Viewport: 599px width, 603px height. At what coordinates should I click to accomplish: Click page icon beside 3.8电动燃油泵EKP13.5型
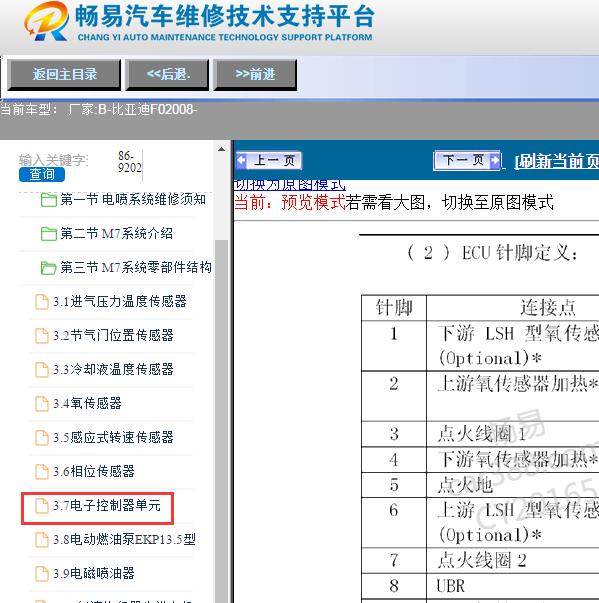(x=42, y=540)
